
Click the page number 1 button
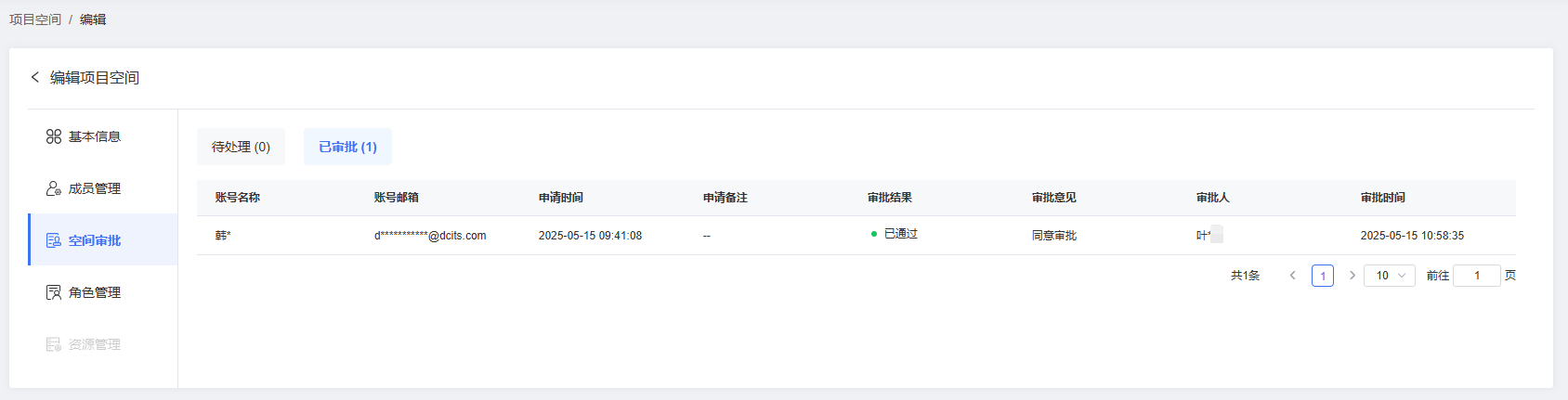[x=1323, y=276]
